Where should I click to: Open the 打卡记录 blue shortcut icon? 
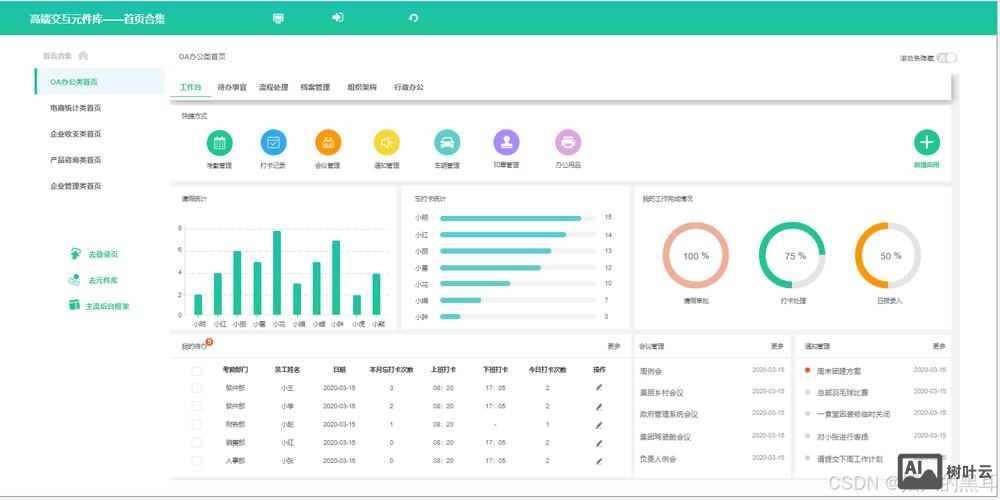[274, 143]
